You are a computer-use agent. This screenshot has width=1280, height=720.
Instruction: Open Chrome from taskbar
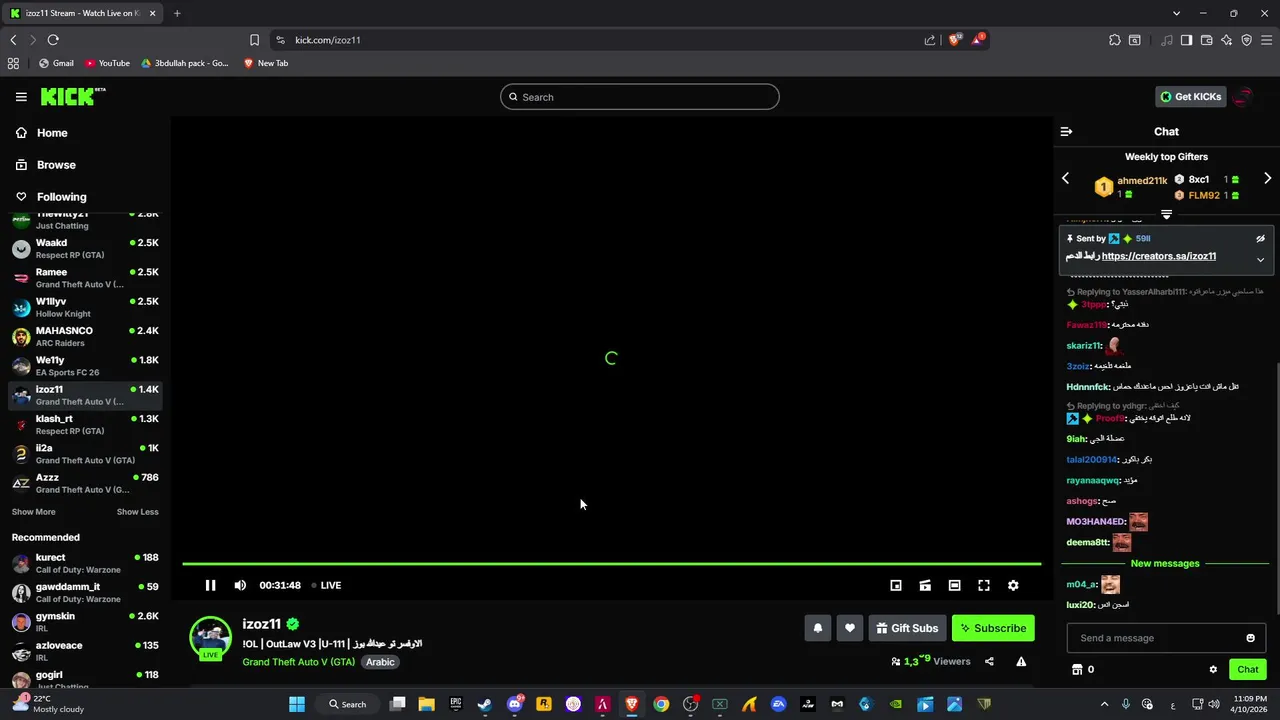(x=661, y=704)
